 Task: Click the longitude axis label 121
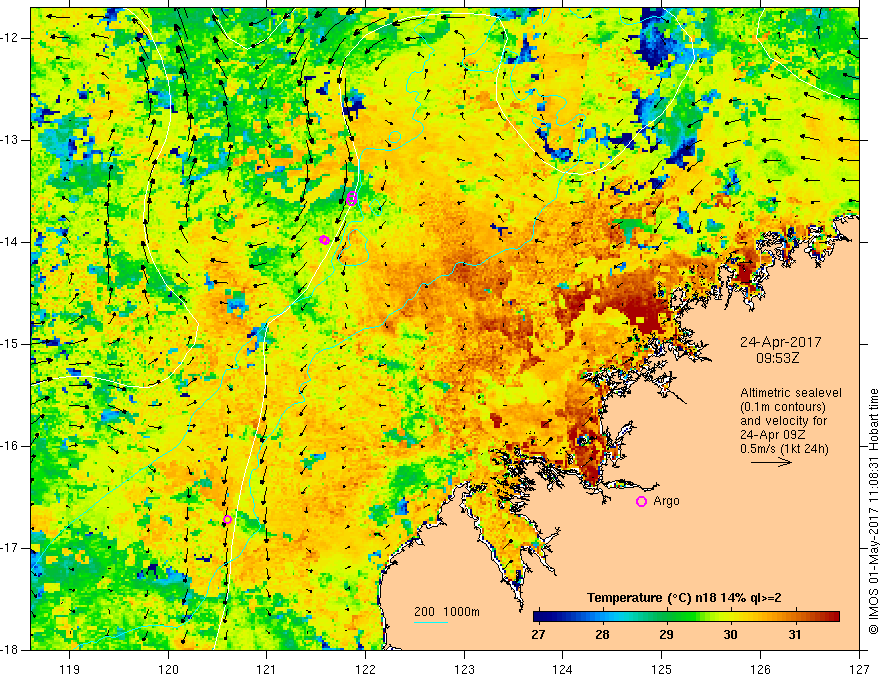(x=267, y=669)
